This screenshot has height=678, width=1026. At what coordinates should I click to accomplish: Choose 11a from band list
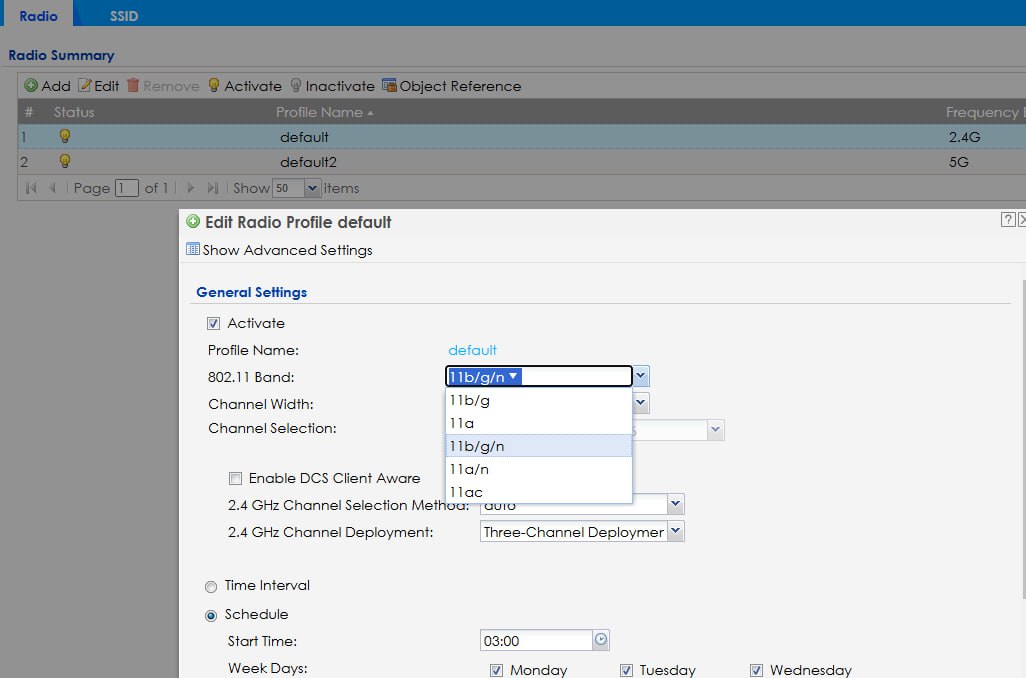tap(539, 423)
